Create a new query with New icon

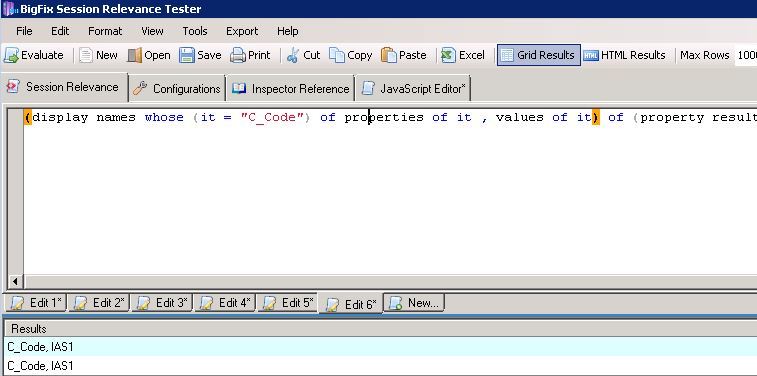[x=86, y=55]
